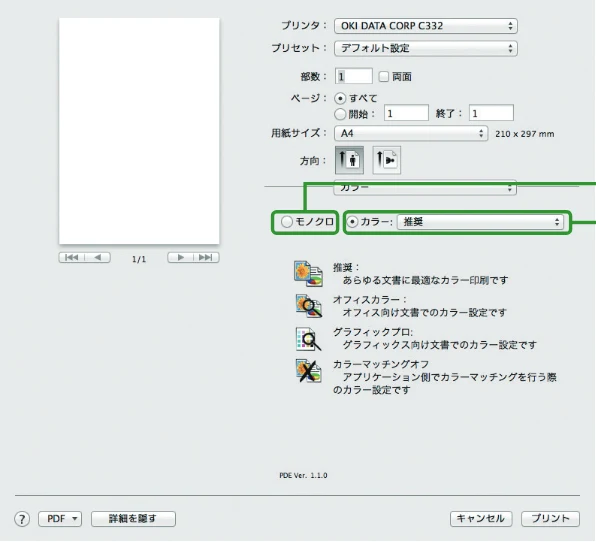This screenshot has height=542, width=596.
Task: Click プリント button
Action: point(550,518)
